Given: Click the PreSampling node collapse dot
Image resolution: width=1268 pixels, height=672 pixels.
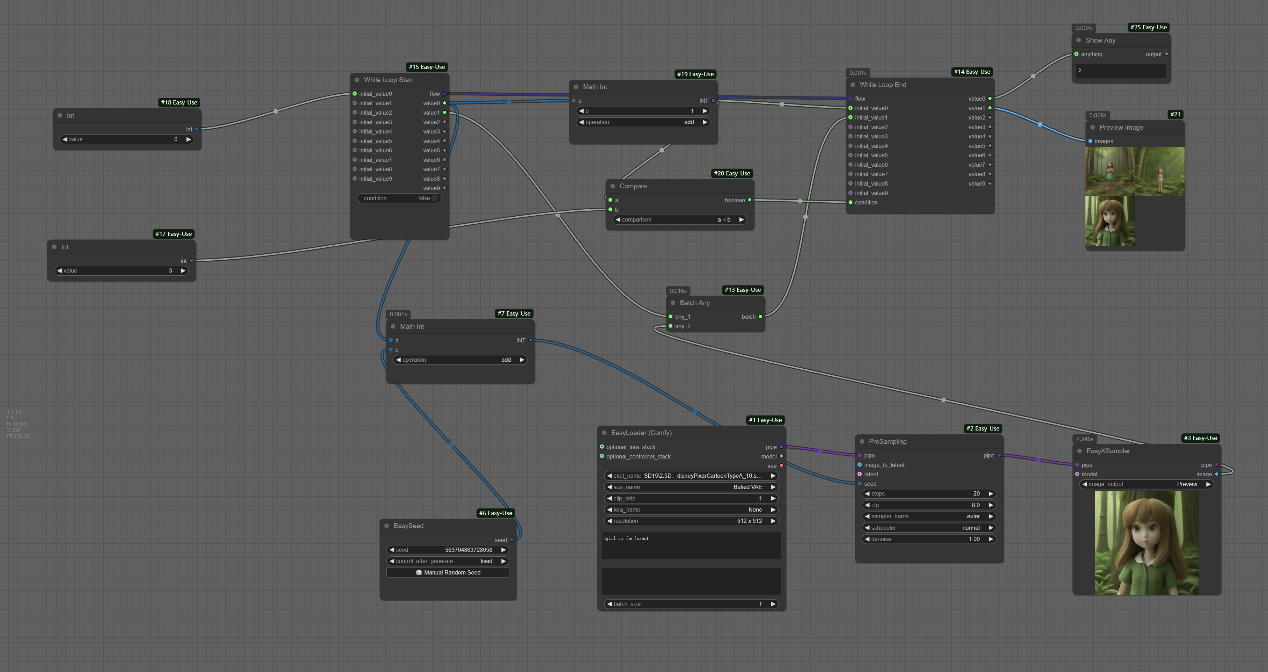Looking at the screenshot, I should (862, 441).
